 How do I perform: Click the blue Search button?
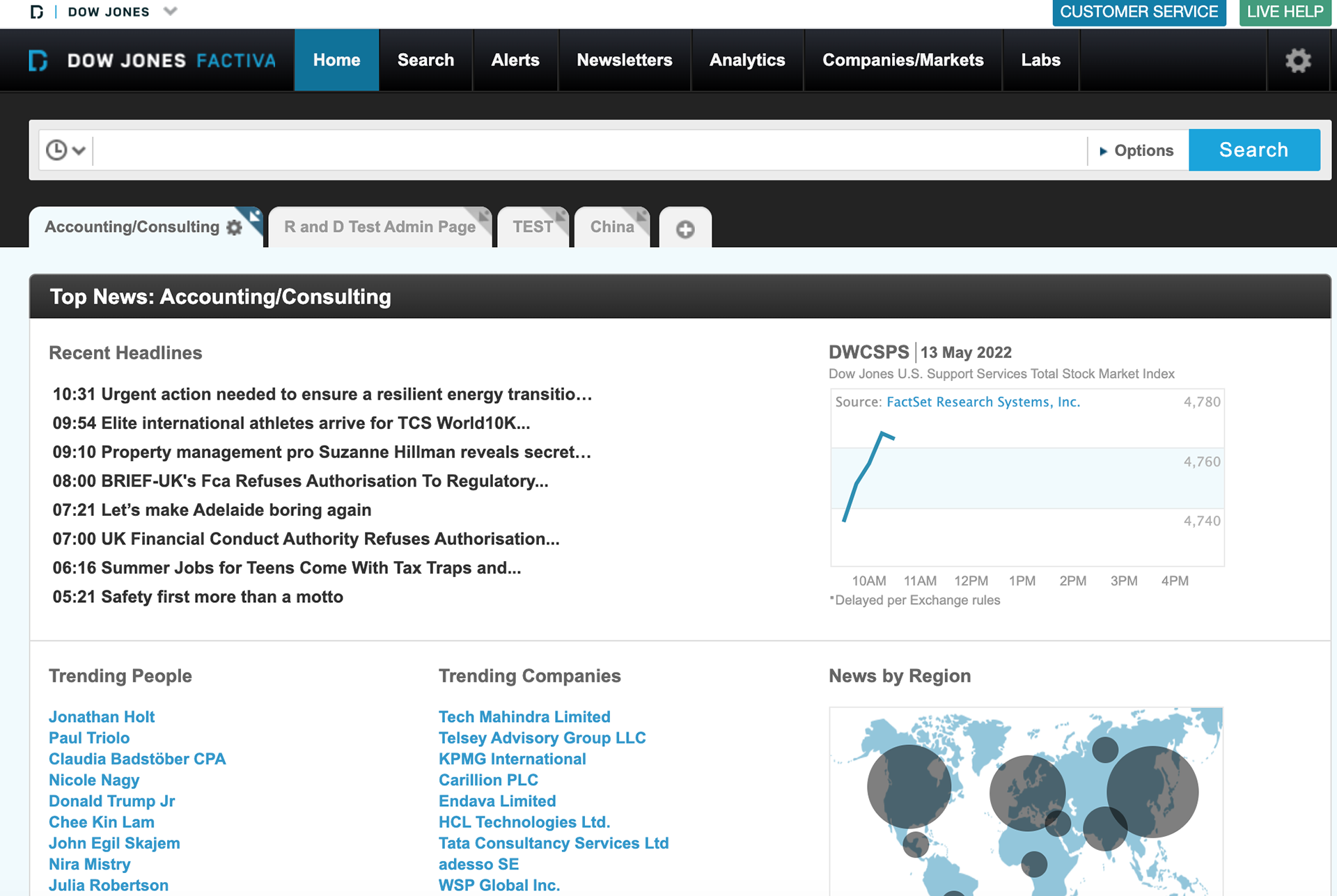1254,150
